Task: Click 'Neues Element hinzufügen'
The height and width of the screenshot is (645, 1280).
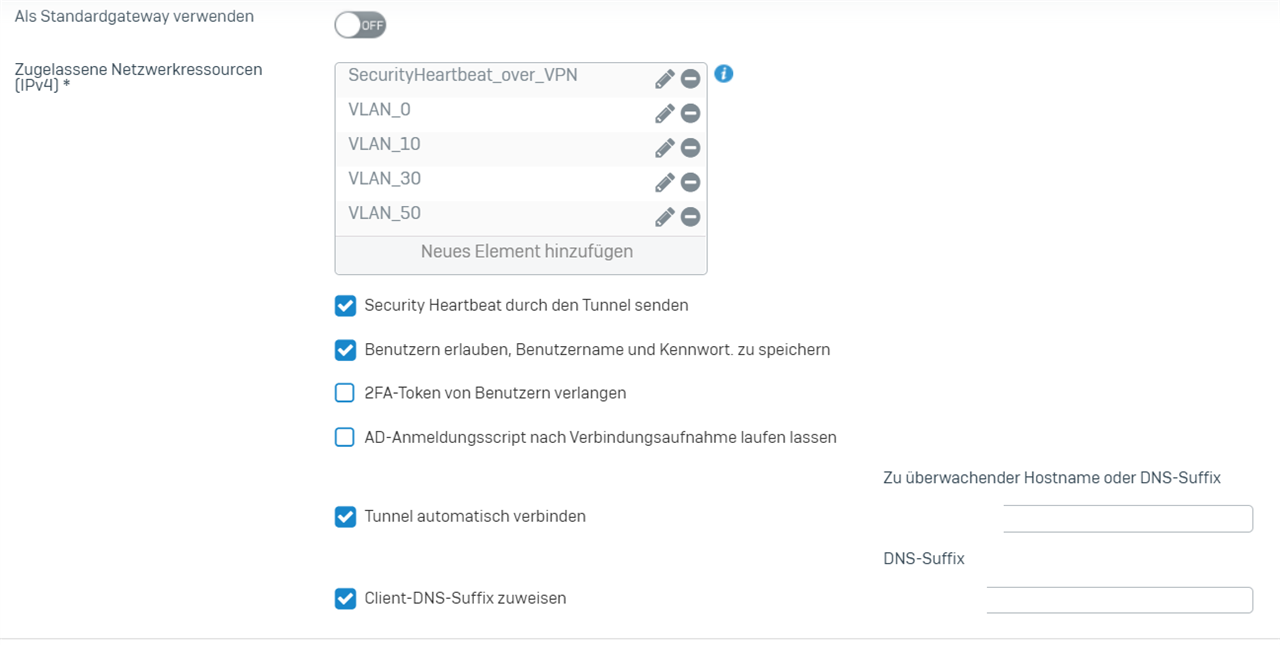Action: (x=526, y=252)
